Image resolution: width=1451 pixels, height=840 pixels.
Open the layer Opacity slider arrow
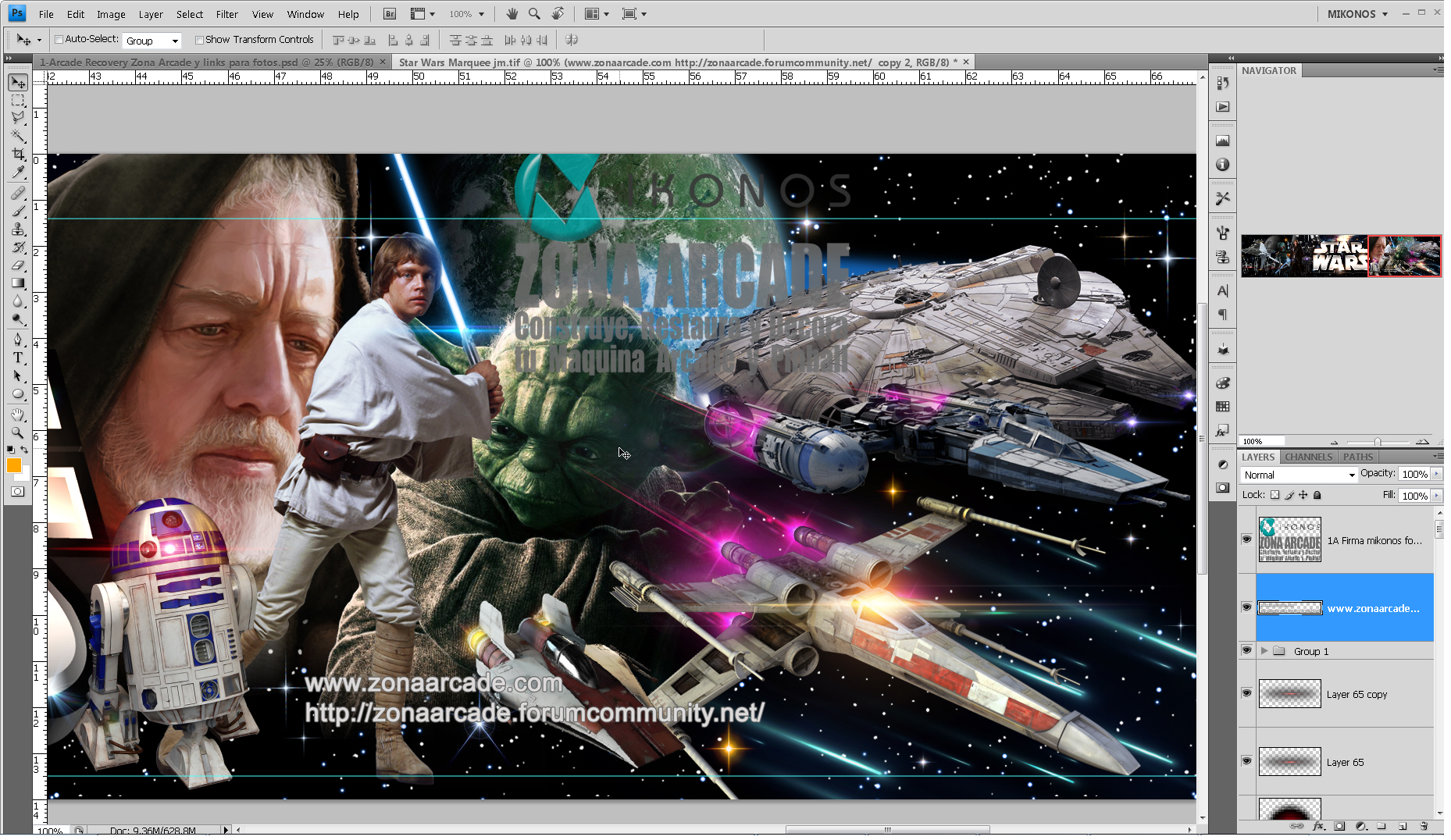coord(1436,474)
